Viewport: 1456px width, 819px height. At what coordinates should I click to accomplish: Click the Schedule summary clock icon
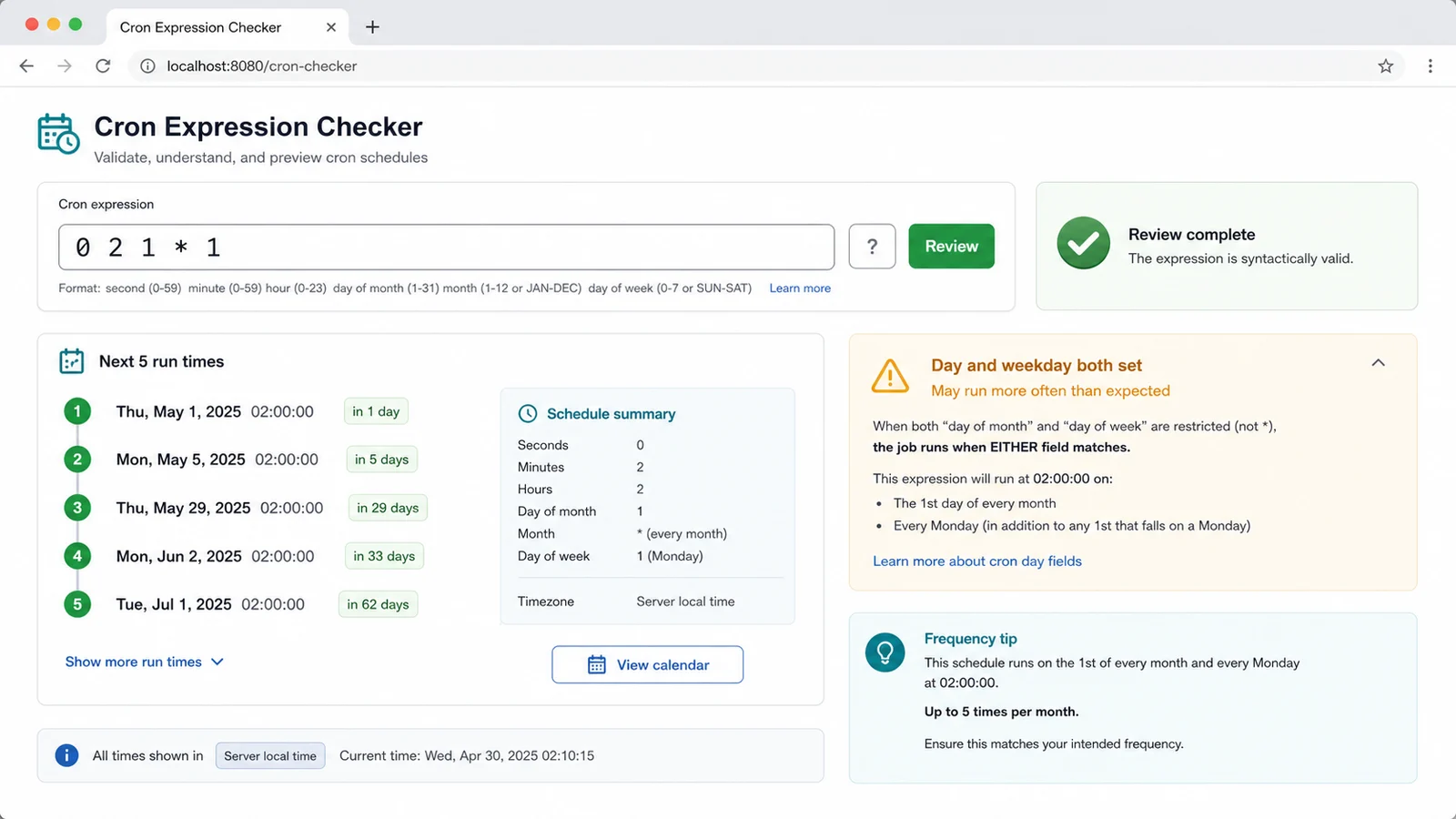(528, 414)
